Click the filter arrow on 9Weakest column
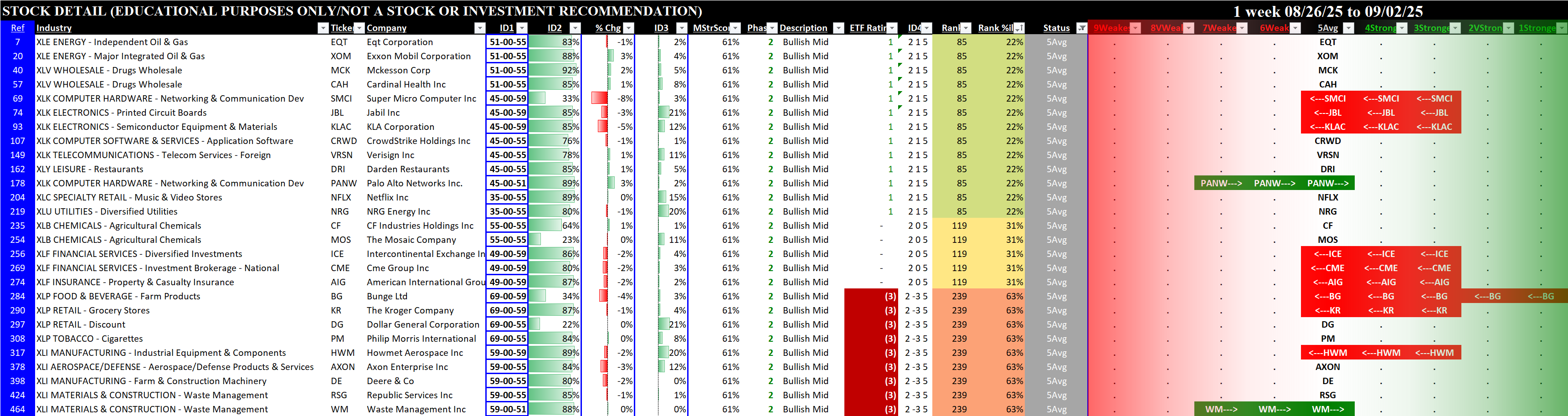The width and height of the screenshot is (1568, 416). [x=1135, y=28]
